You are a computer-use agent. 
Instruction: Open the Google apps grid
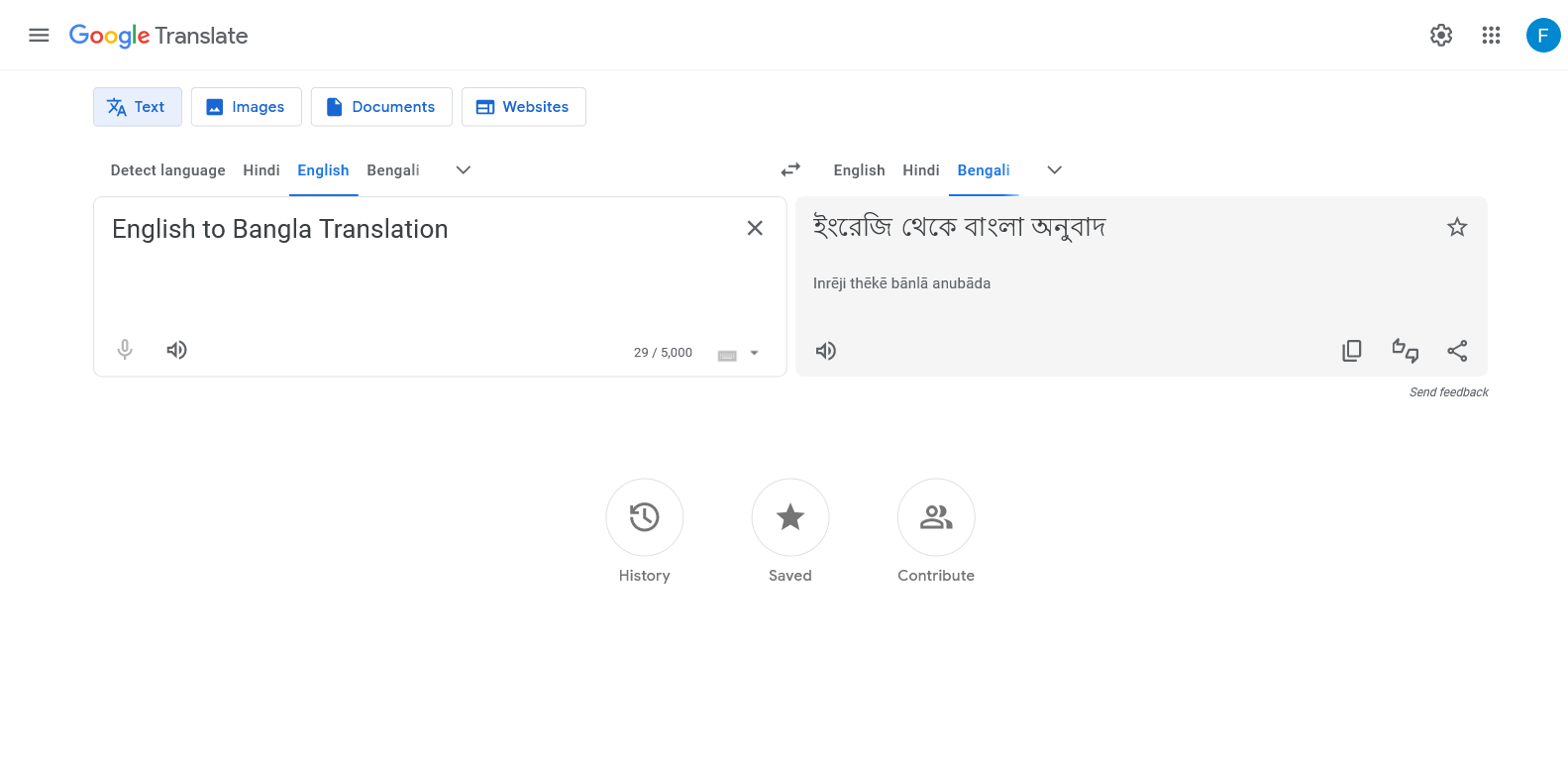coord(1491,36)
